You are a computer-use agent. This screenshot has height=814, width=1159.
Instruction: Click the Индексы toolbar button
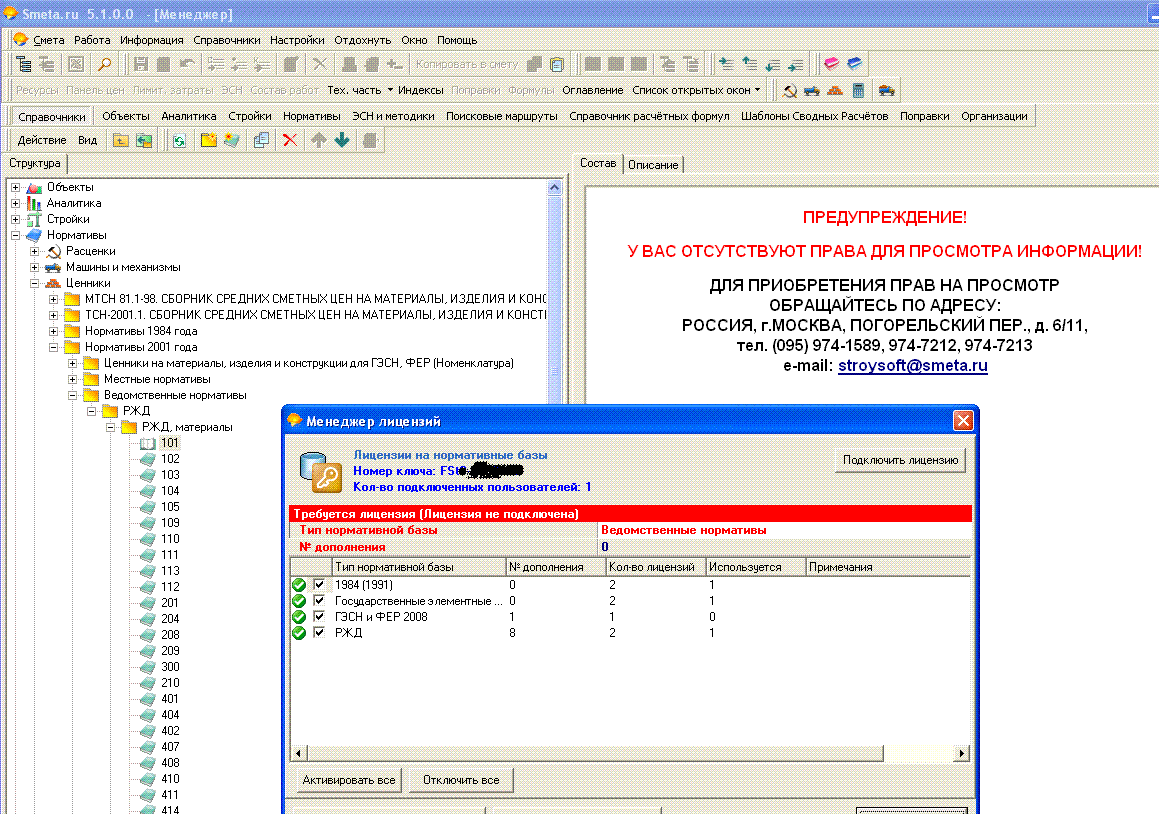(x=421, y=90)
